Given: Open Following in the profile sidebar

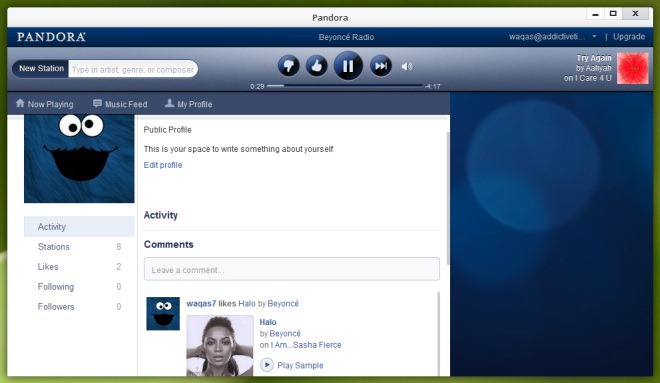Looking at the screenshot, I should click(79, 287).
